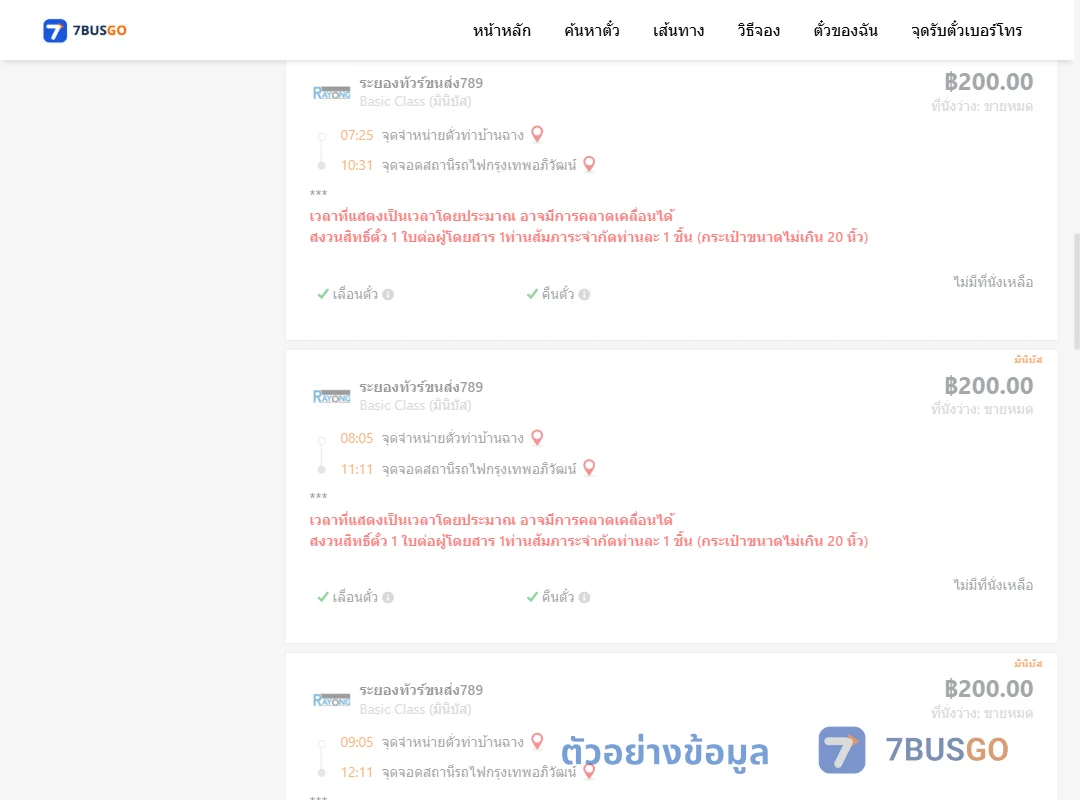Click จุดจอดสถานีรถไฟกรุงเทพอภิวัฒน์ in 11:11 row
The width and height of the screenshot is (1080, 800).
pos(479,469)
